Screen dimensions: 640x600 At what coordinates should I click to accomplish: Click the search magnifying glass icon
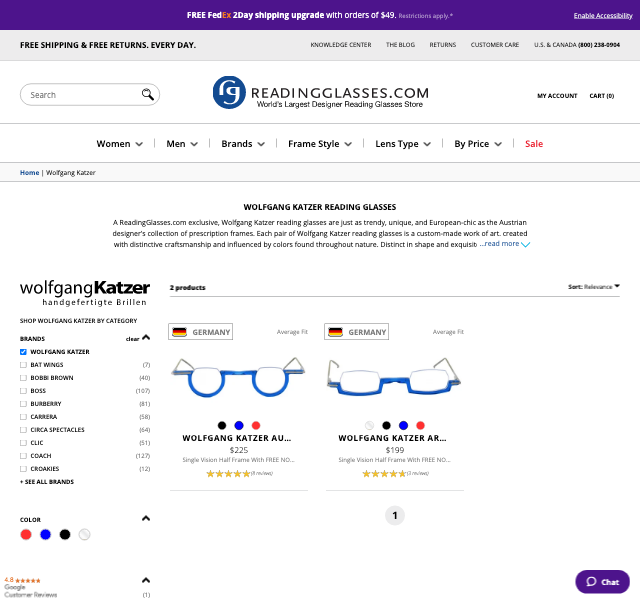tap(148, 95)
